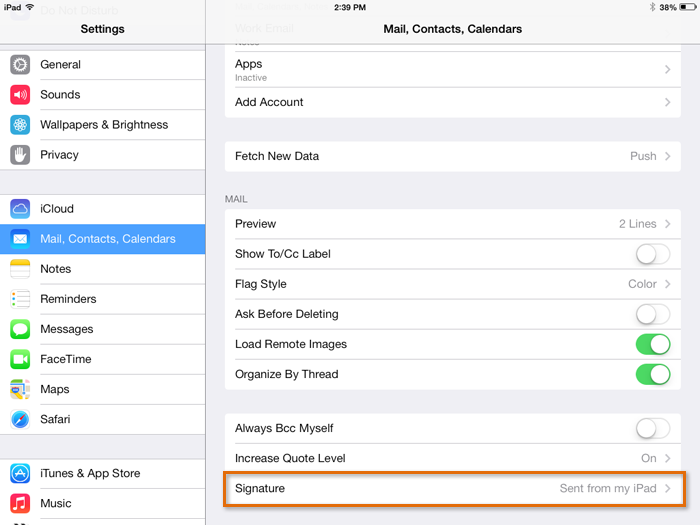Tap the Mail envelope icon in sidebar

point(20,239)
